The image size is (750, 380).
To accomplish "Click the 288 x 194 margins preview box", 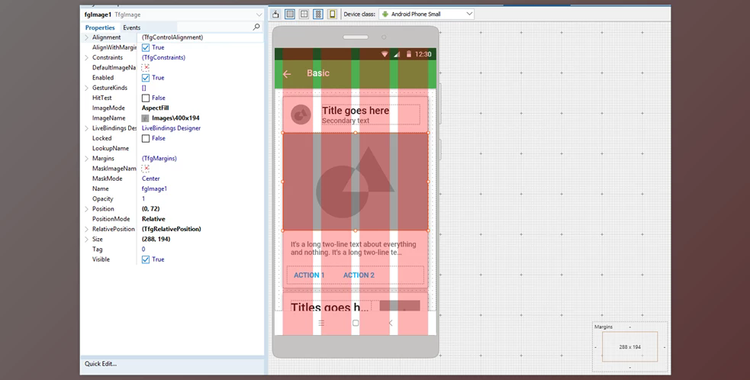I will (630, 346).
